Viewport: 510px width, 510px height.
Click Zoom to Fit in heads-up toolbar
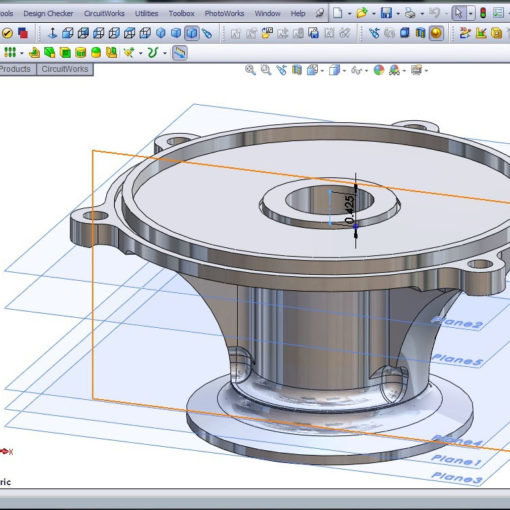click(x=250, y=70)
